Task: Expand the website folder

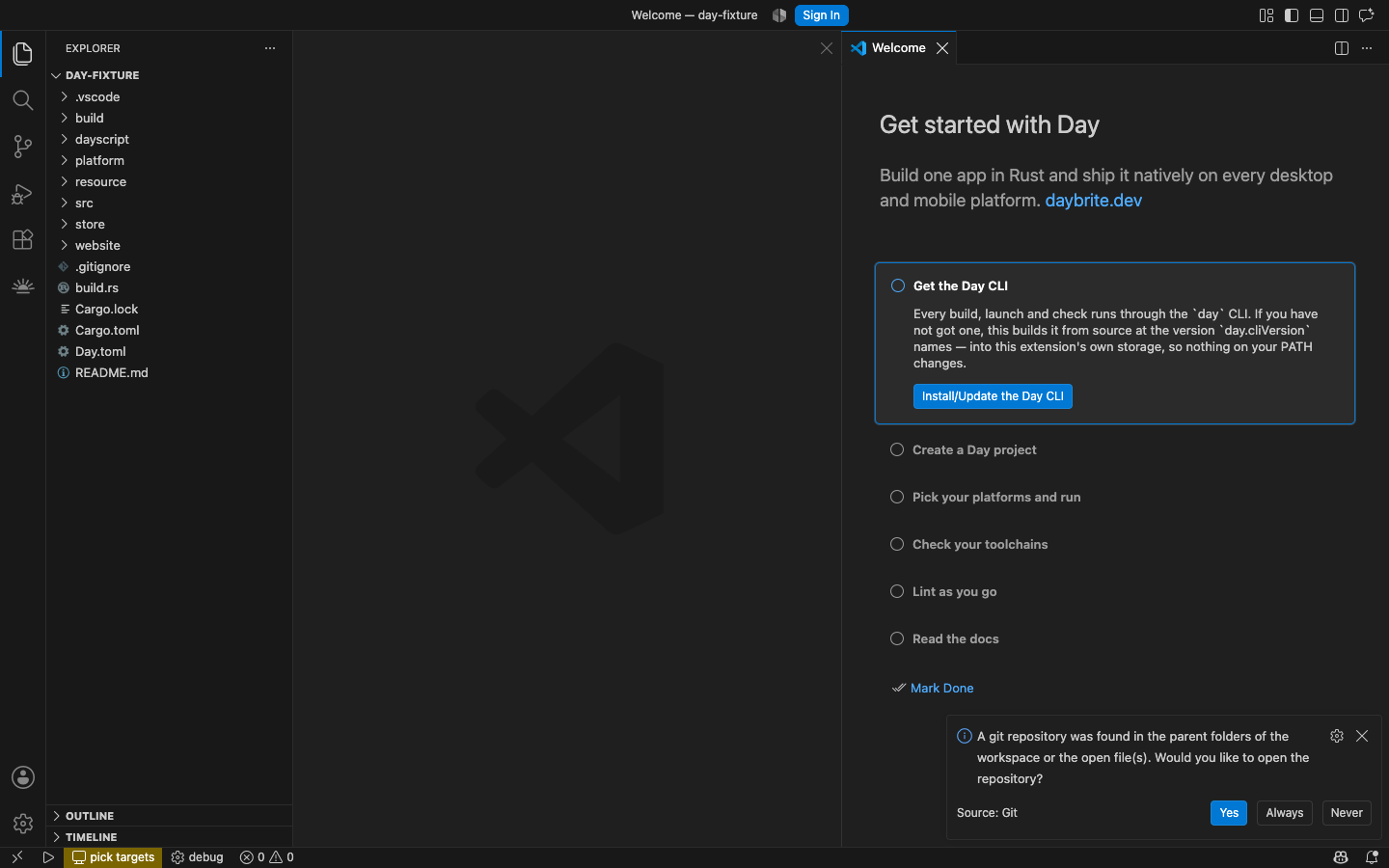Action: click(x=169, y=245)
